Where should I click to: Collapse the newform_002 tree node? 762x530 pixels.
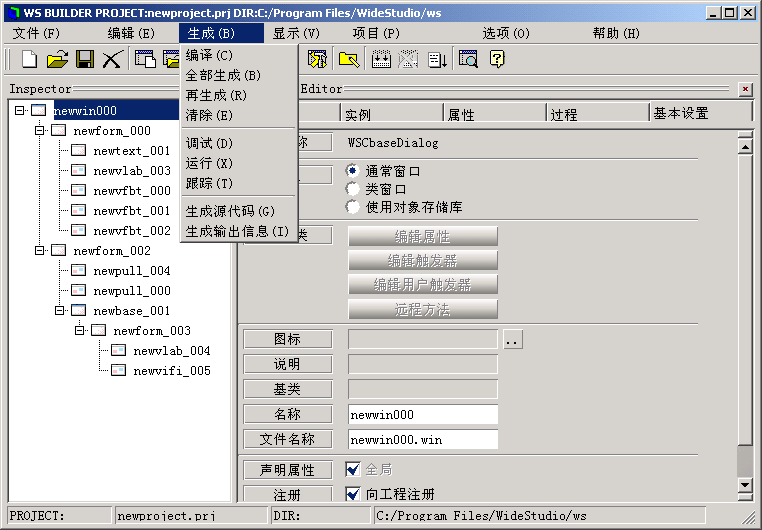pyautogui.click(x=39, y=250)
